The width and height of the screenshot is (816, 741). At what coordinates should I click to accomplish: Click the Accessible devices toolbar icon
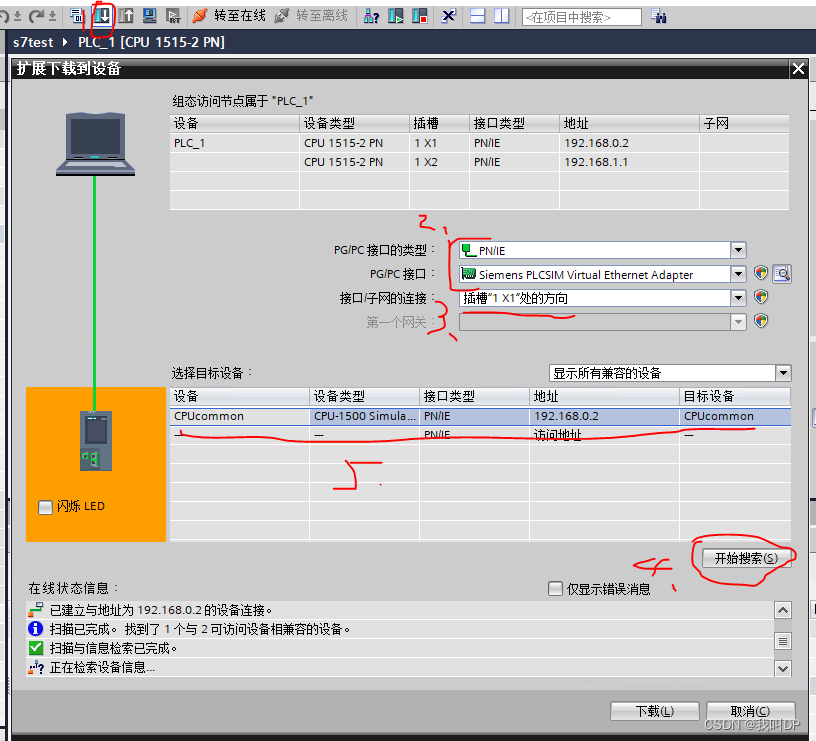(x=371, y=17)
